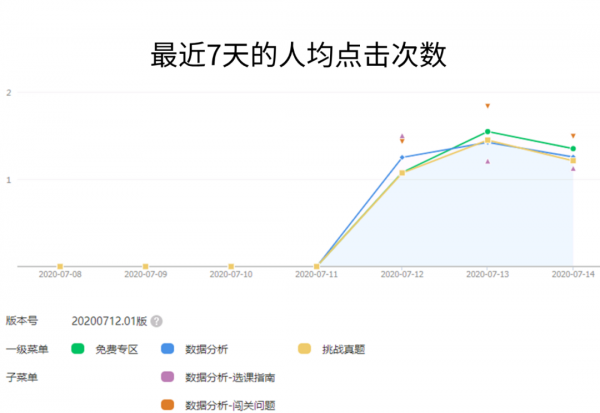Click the yellow square point on 2020-07-10
Viewport: 600px width, 413px height.
point(231,266)
